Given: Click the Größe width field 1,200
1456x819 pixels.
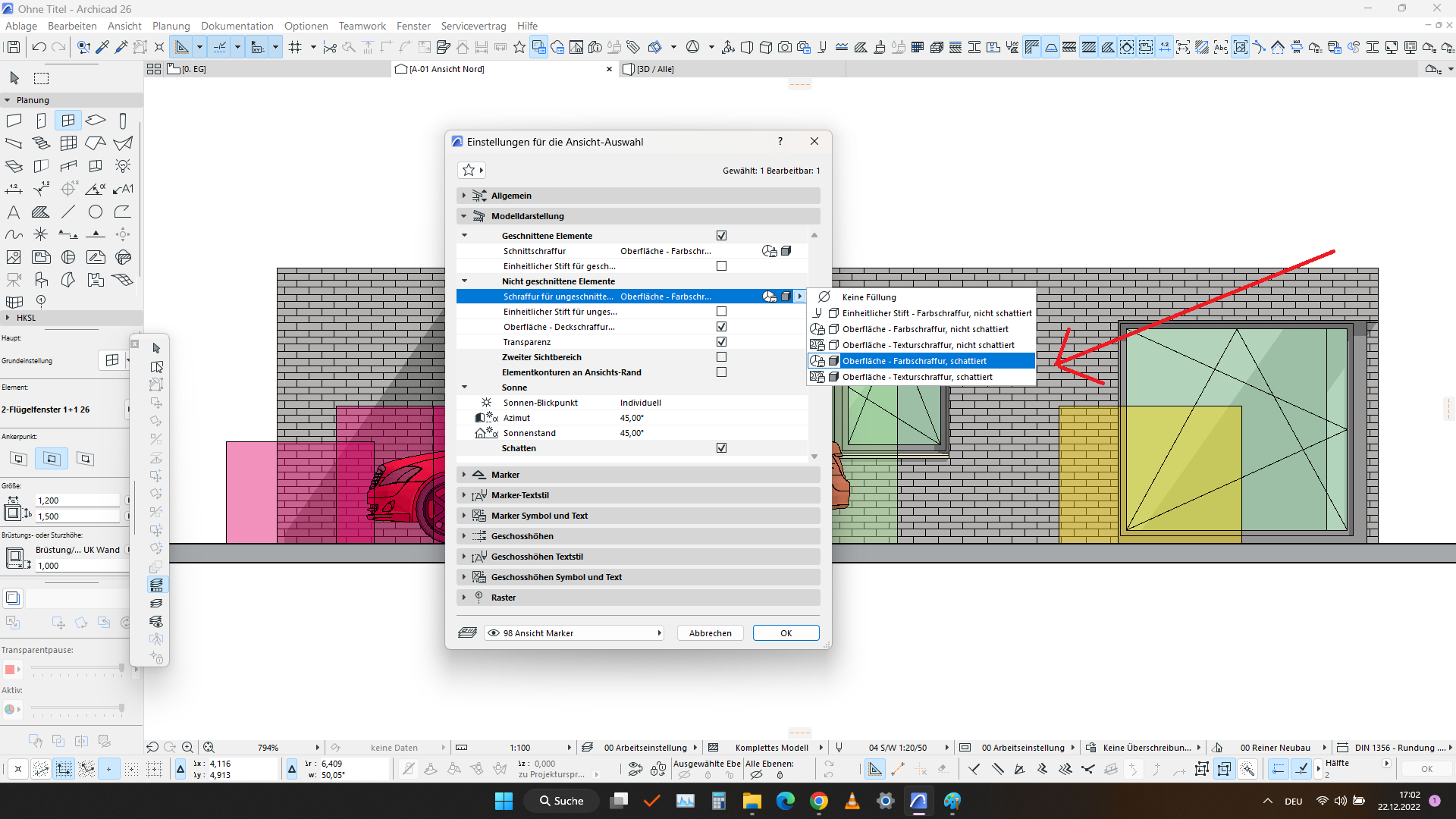Looking at the screenshot, I should tap(77, 500).
